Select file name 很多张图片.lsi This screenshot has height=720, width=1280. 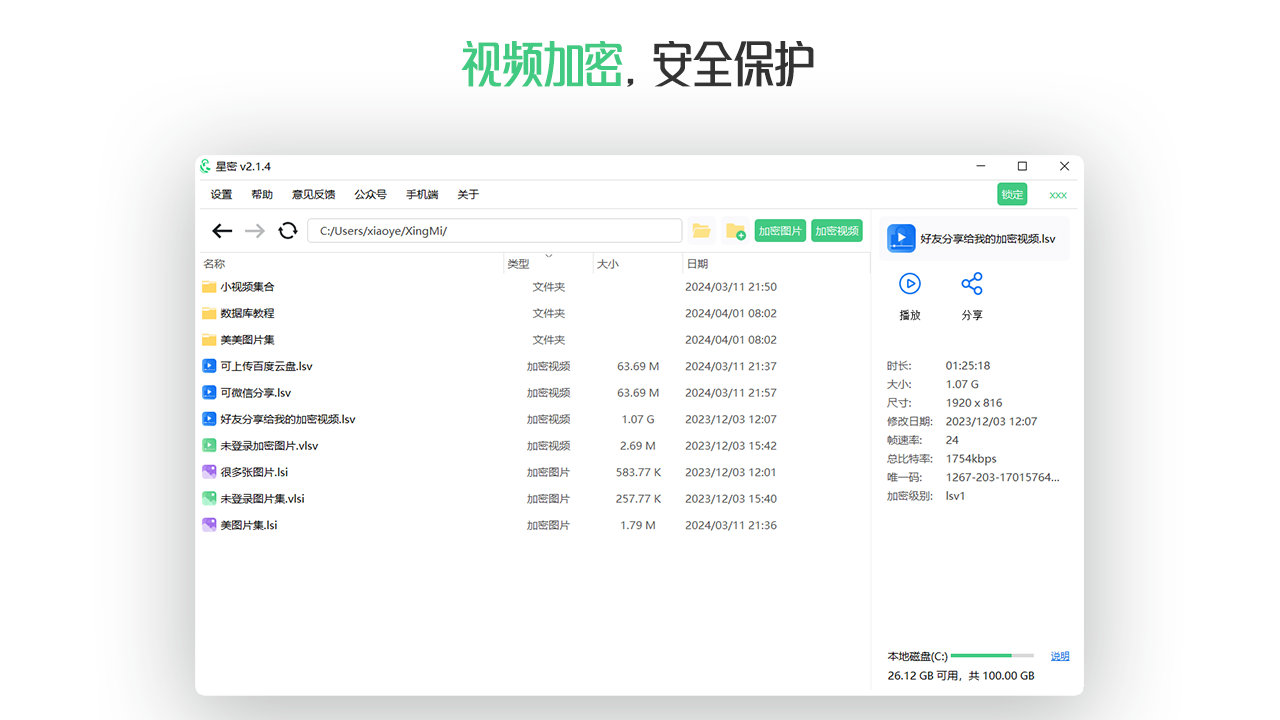pos(254,472)
